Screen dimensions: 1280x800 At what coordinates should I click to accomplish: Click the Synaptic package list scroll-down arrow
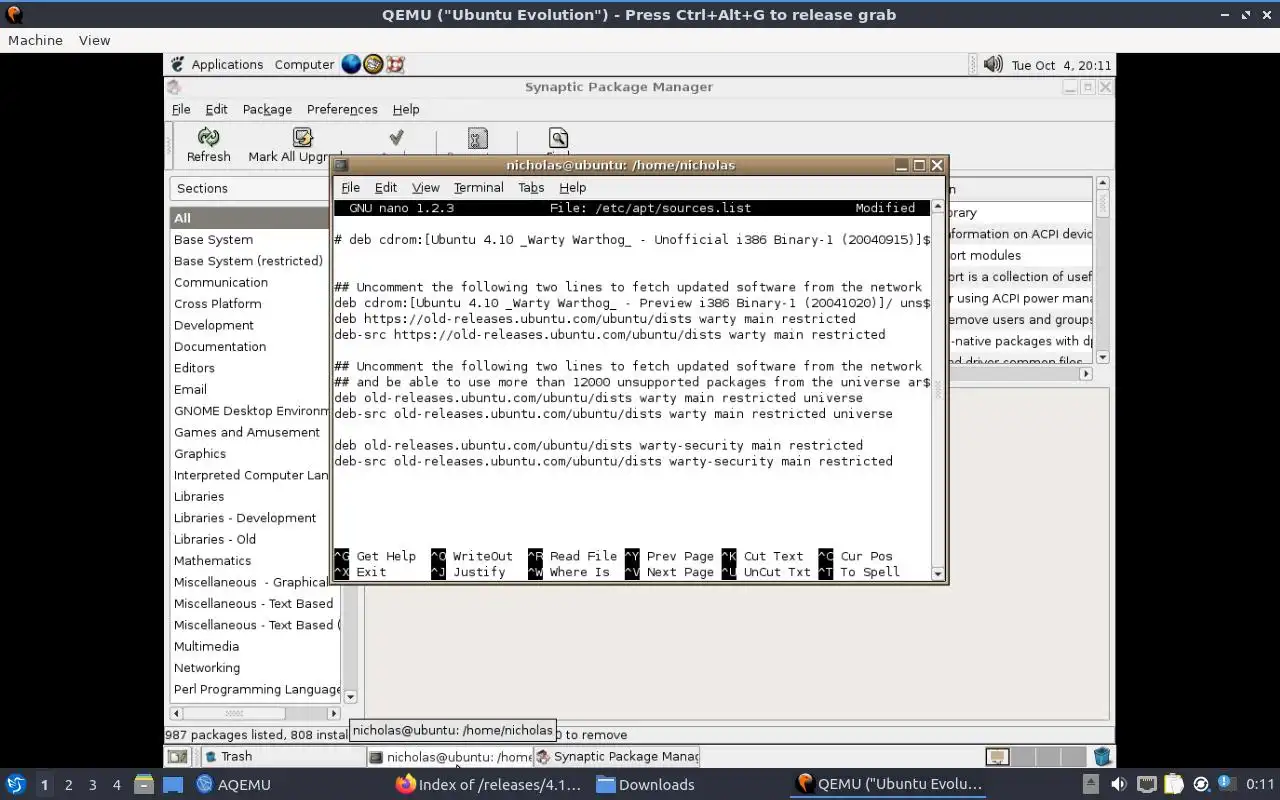pyautogui.click(x=1103, y=357)
